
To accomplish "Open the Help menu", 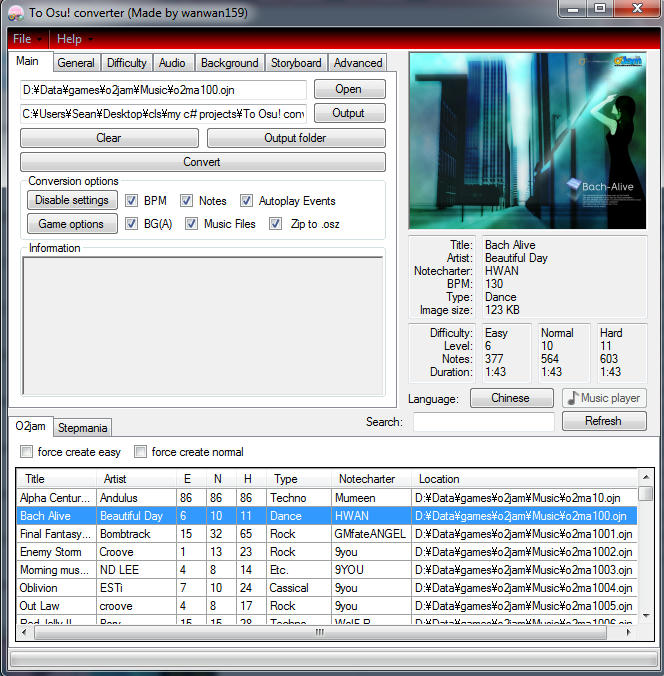I will pyautogui.click(x=75, y=39).
